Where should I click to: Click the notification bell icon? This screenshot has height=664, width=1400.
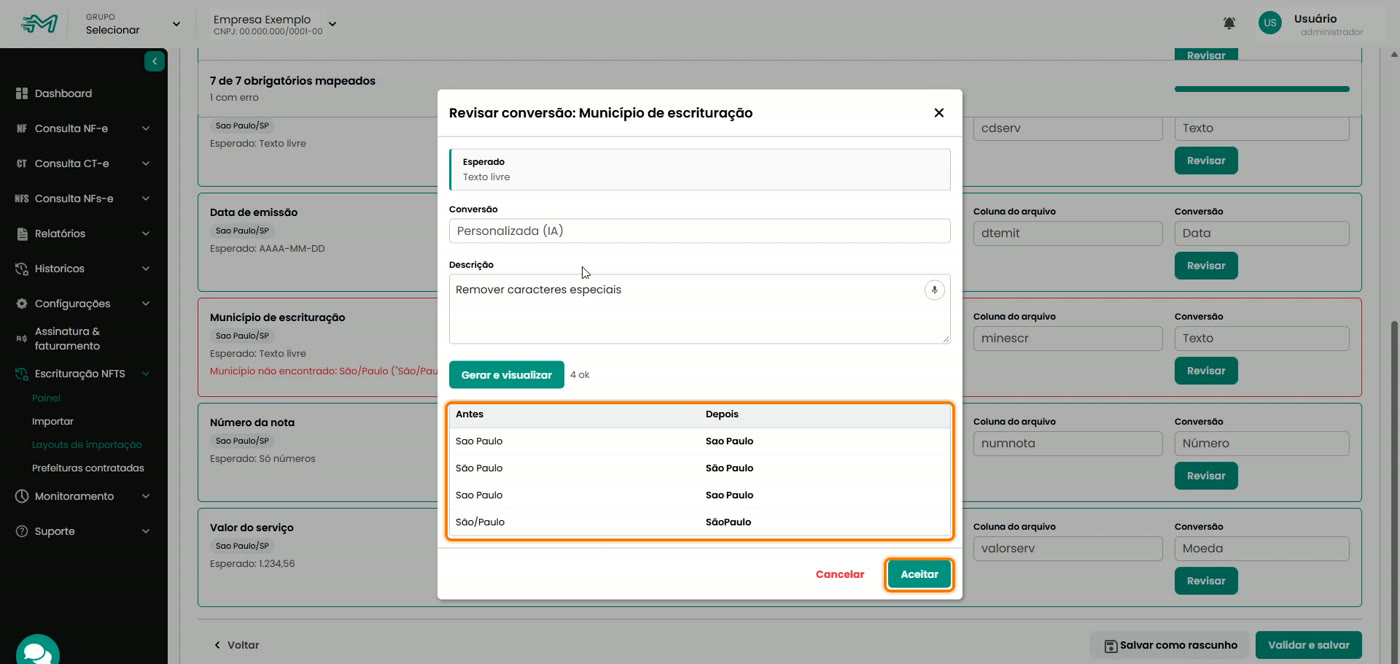pos(1229,23)
